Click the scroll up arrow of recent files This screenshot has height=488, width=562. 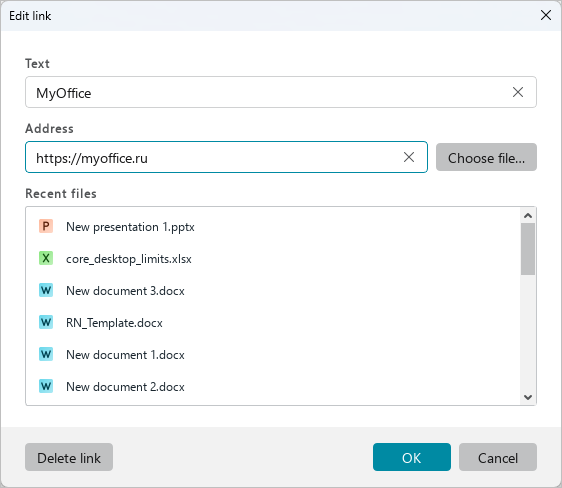click(528, 215)
